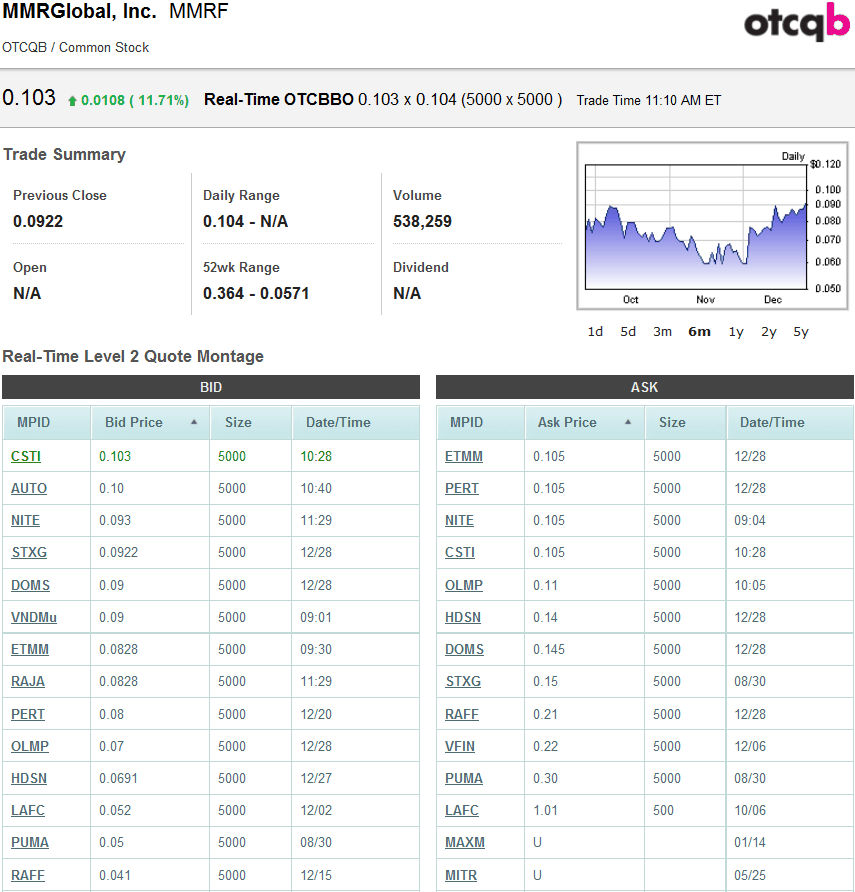Select the 6m chart range

(699, 332)
